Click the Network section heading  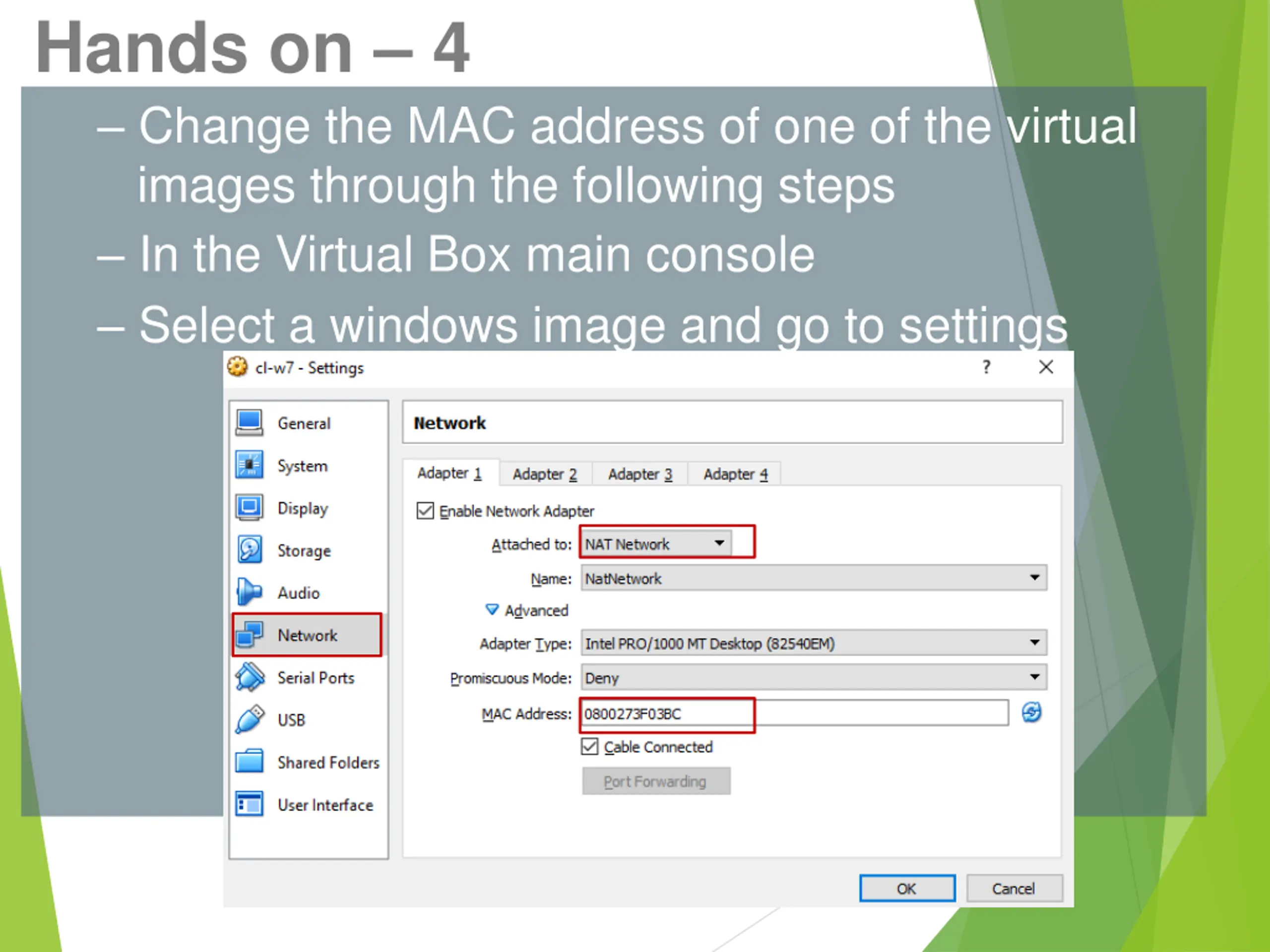449,423
